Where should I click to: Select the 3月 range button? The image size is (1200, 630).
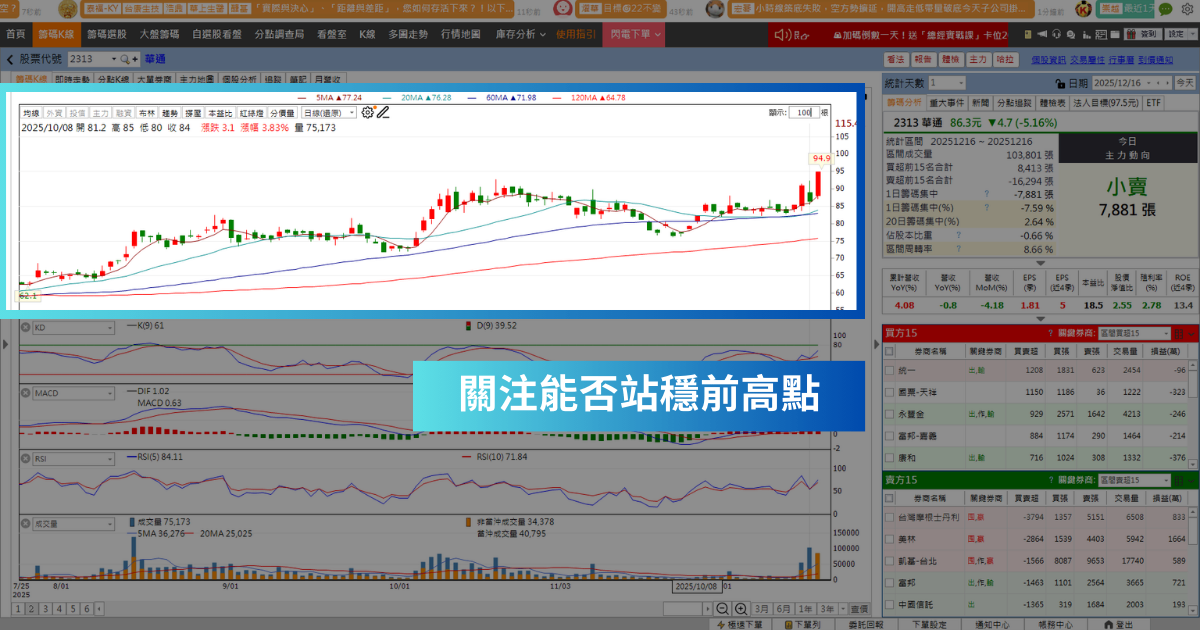point(761,609)
